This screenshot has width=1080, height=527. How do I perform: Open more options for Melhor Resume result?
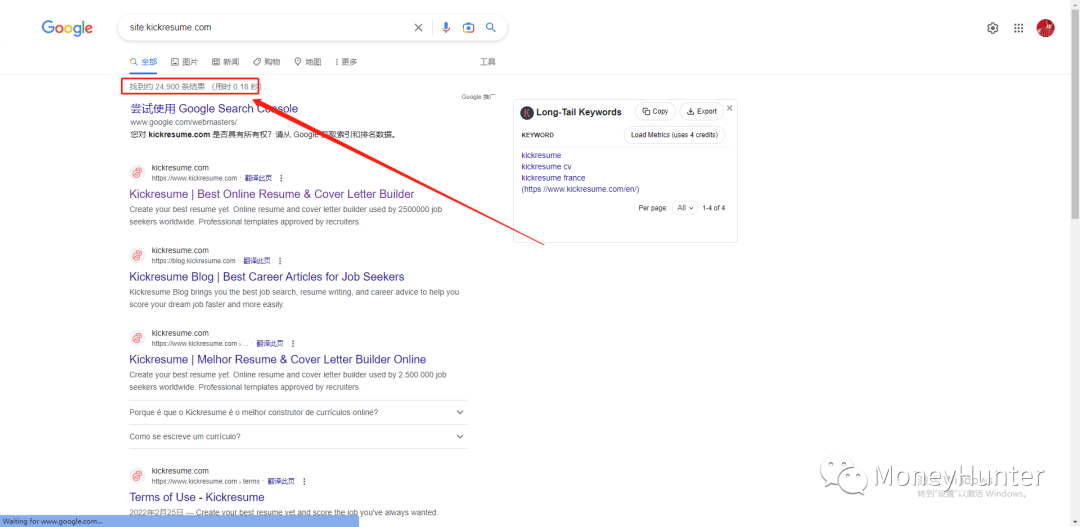pos(293,344)
